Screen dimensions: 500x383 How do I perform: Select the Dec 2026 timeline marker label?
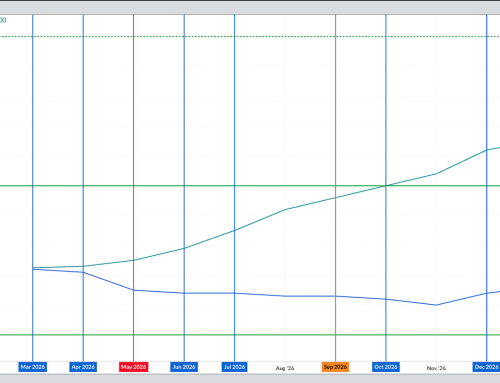click(x=486, y=367)
